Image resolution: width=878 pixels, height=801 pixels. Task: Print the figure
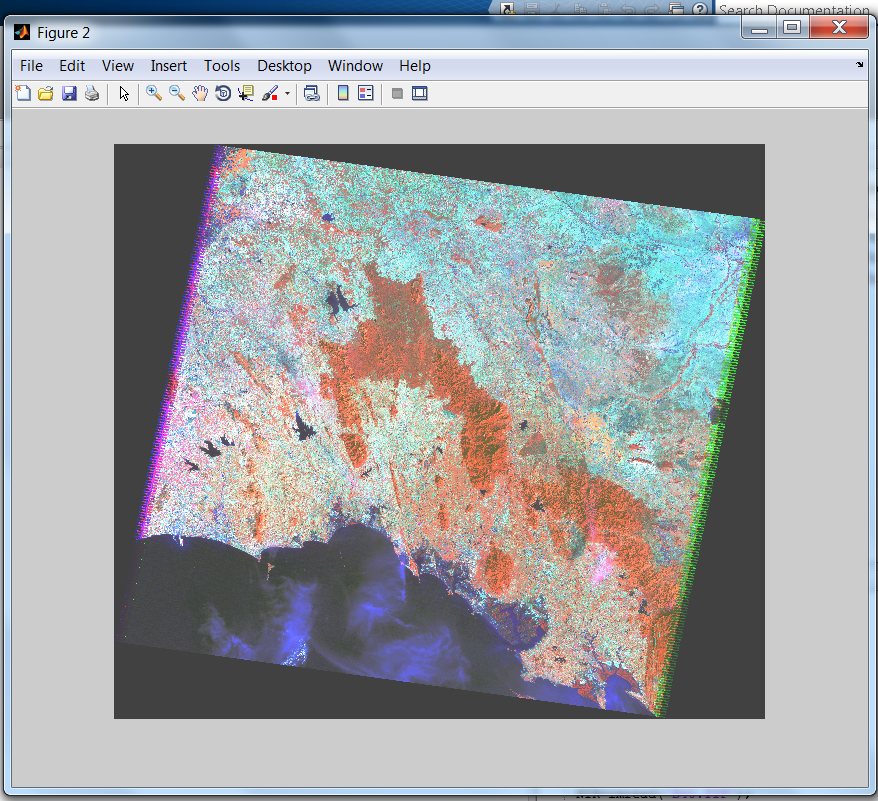(x=92, y=92)
